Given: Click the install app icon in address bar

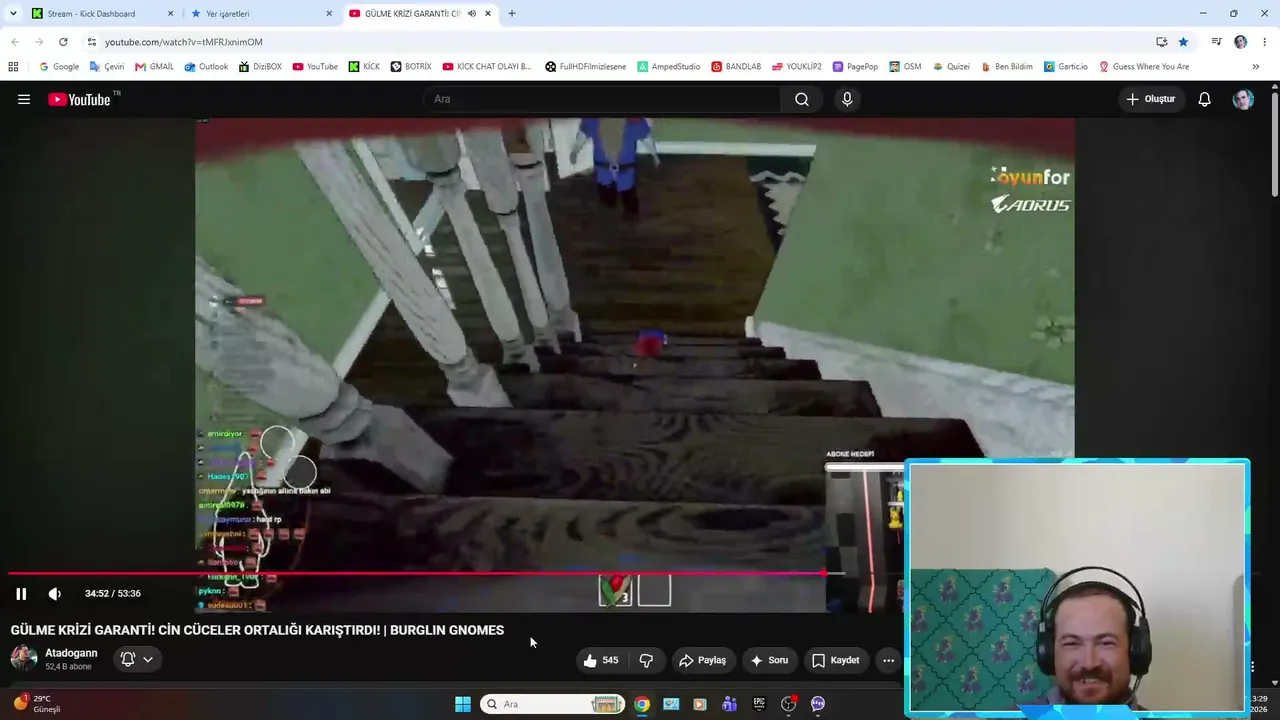Looking at the screenshot, I should tap(1161, 42).
